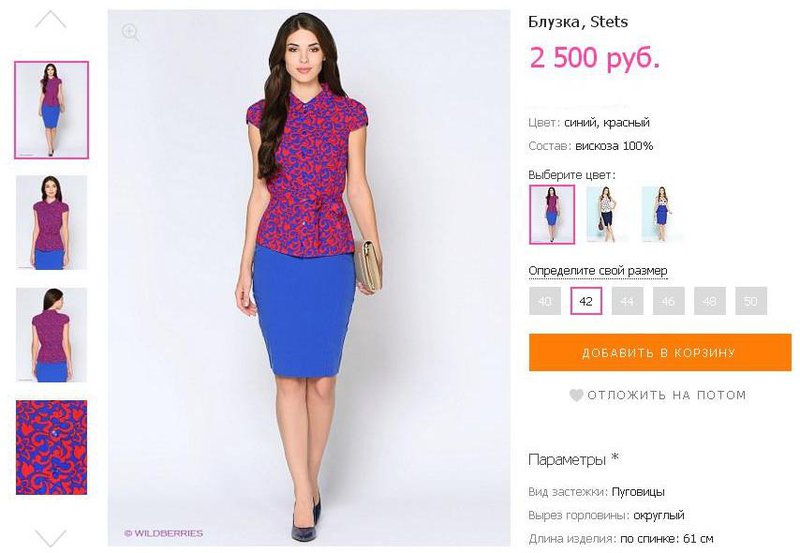Select the white blouse with dark shorts variant
800x553 pixels.
pos(607,214)
